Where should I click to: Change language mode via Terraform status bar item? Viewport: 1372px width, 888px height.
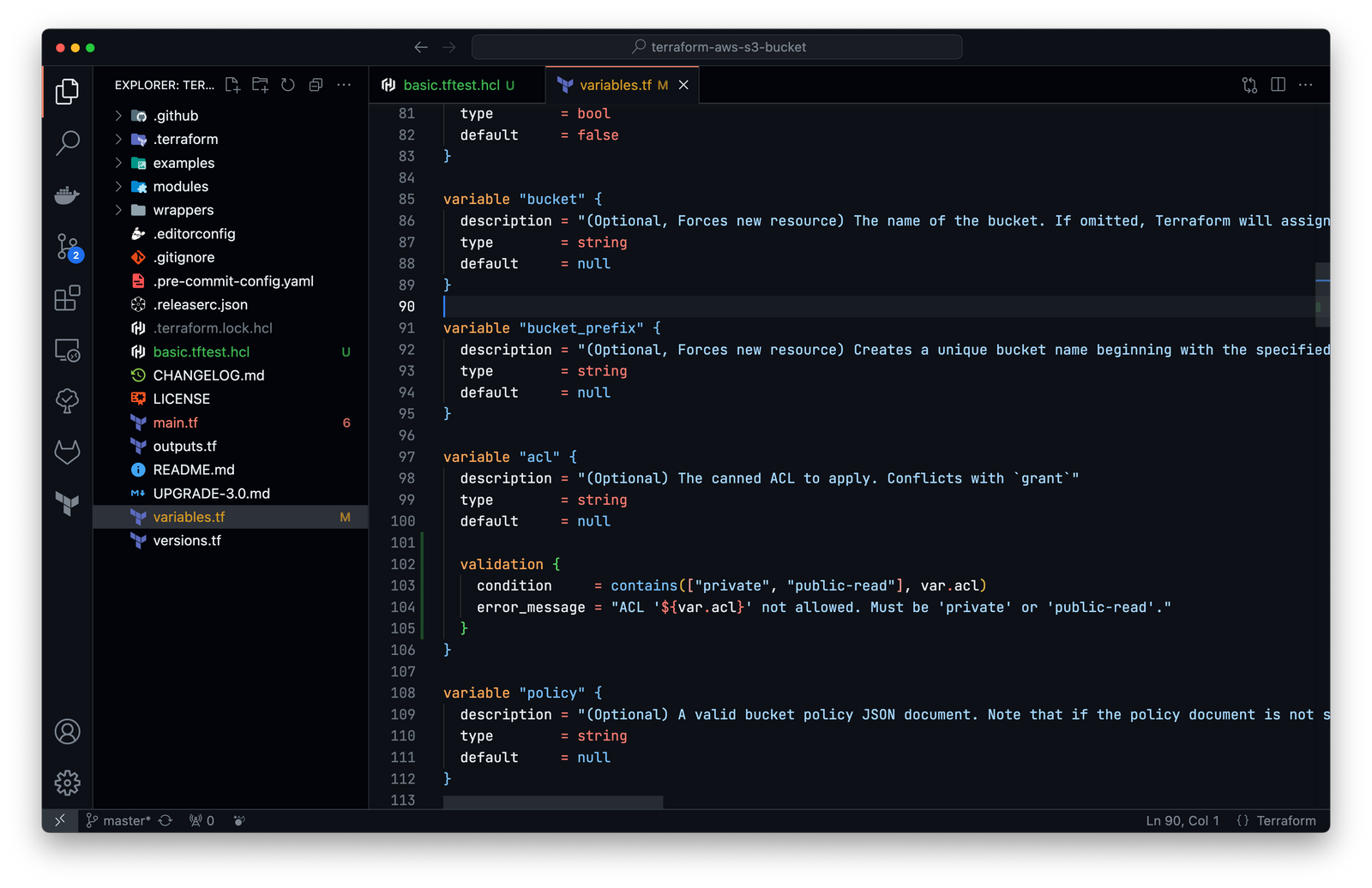1286,820
